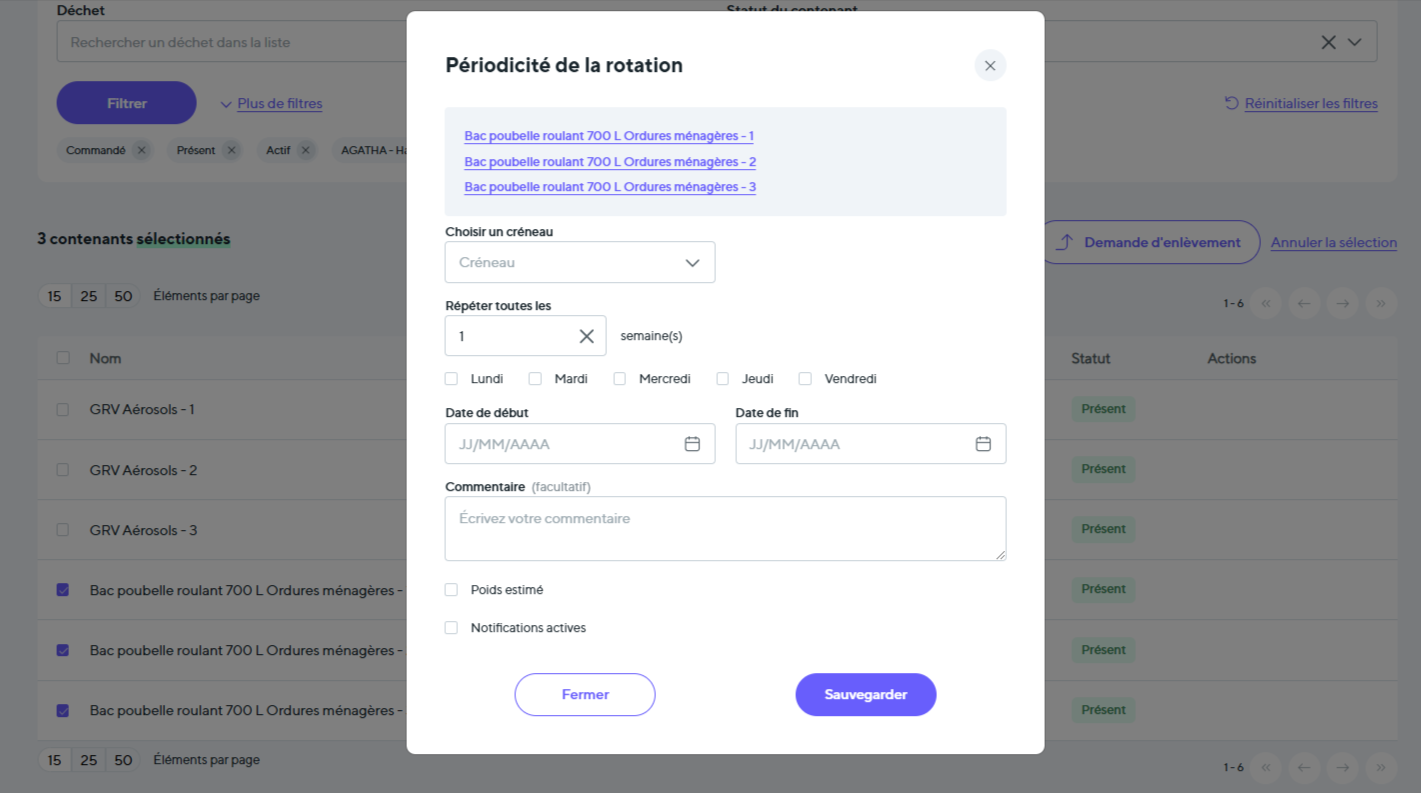Image resolution: width=1421 pixels, height=793 pixels.
Task: Select 25 elements per page
Action: [89, 296]
